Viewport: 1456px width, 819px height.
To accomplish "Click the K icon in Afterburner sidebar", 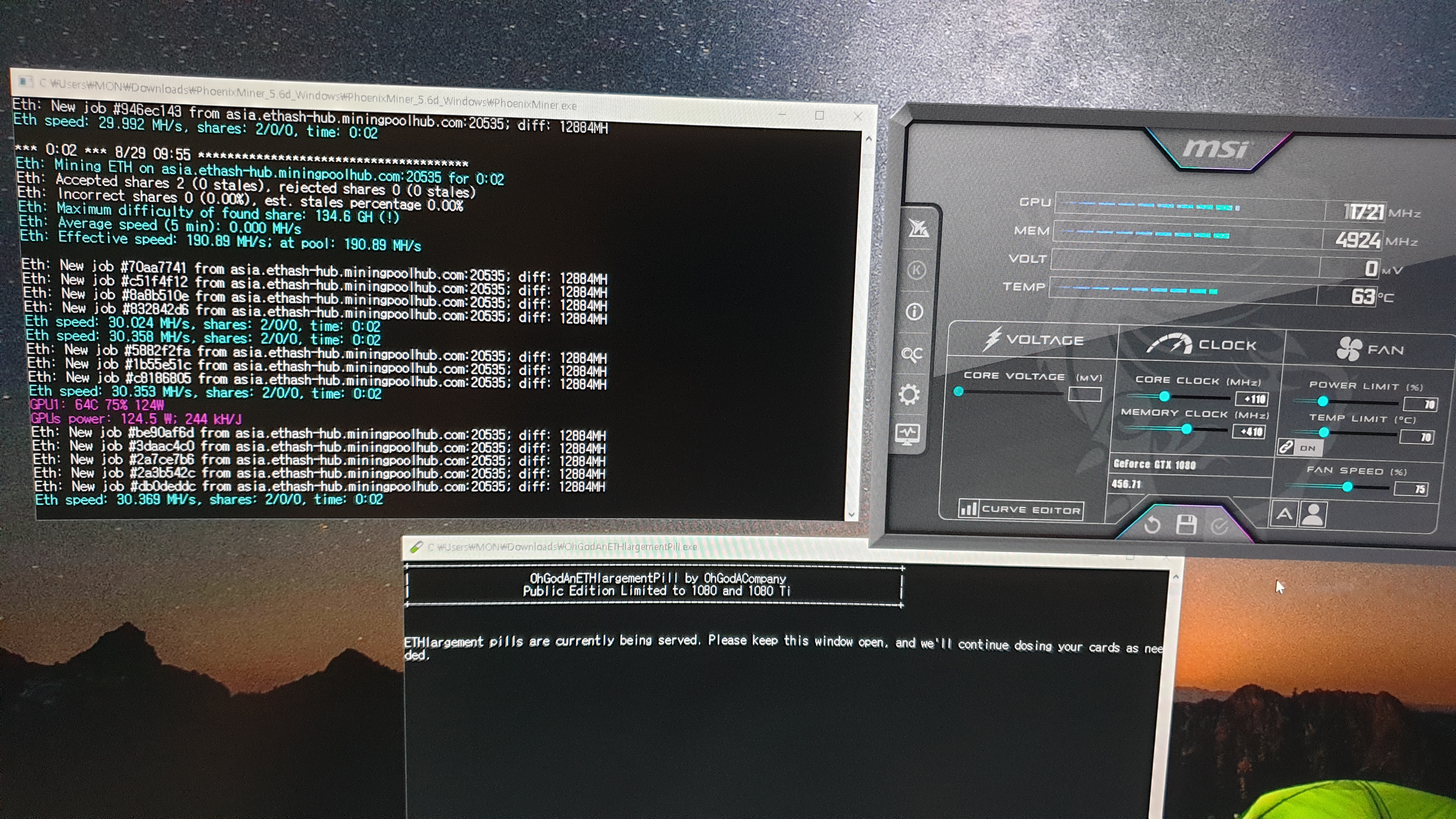I will click(x=916, y=270).
